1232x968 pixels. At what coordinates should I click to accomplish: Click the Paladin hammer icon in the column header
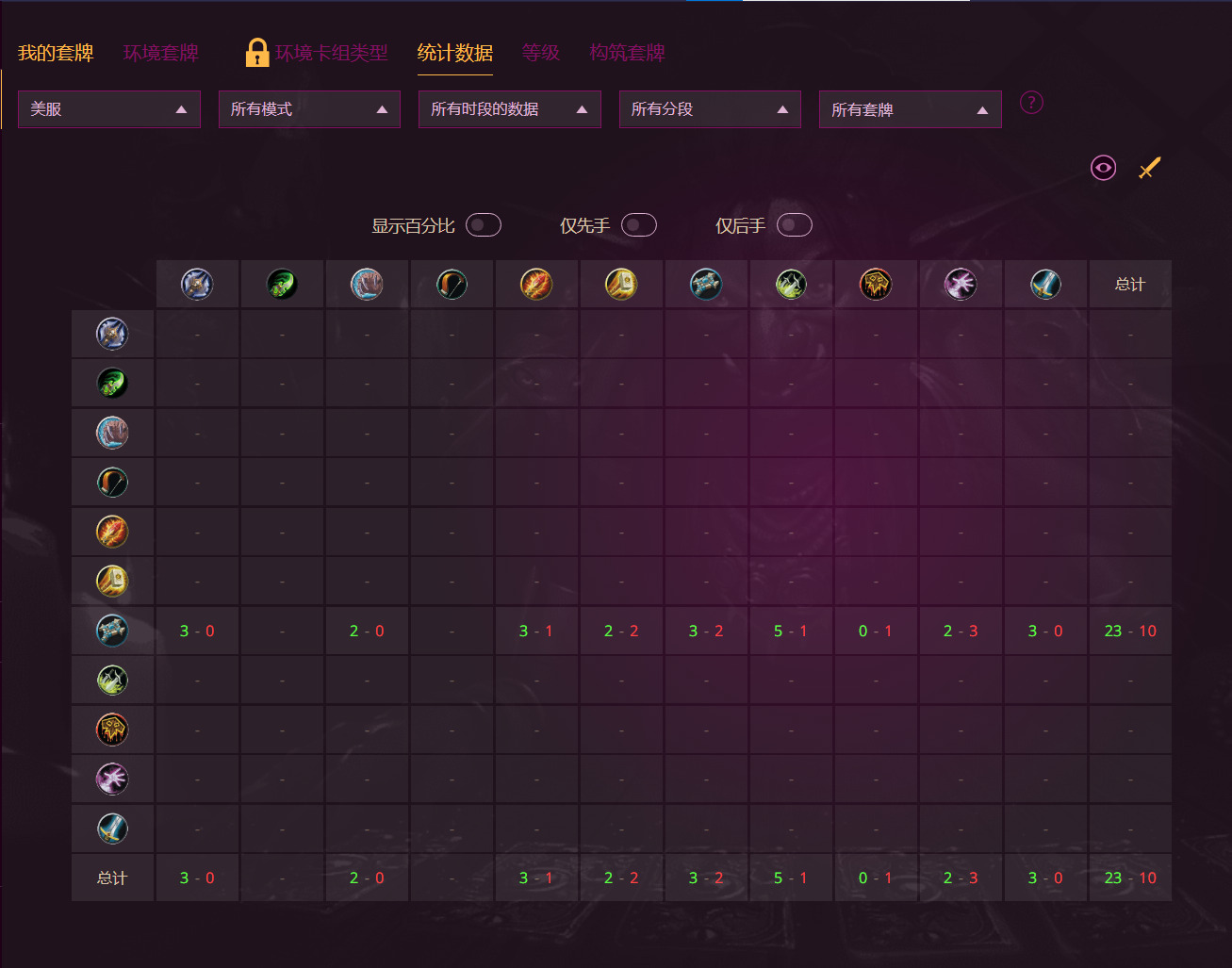click(x=621, y=284)
